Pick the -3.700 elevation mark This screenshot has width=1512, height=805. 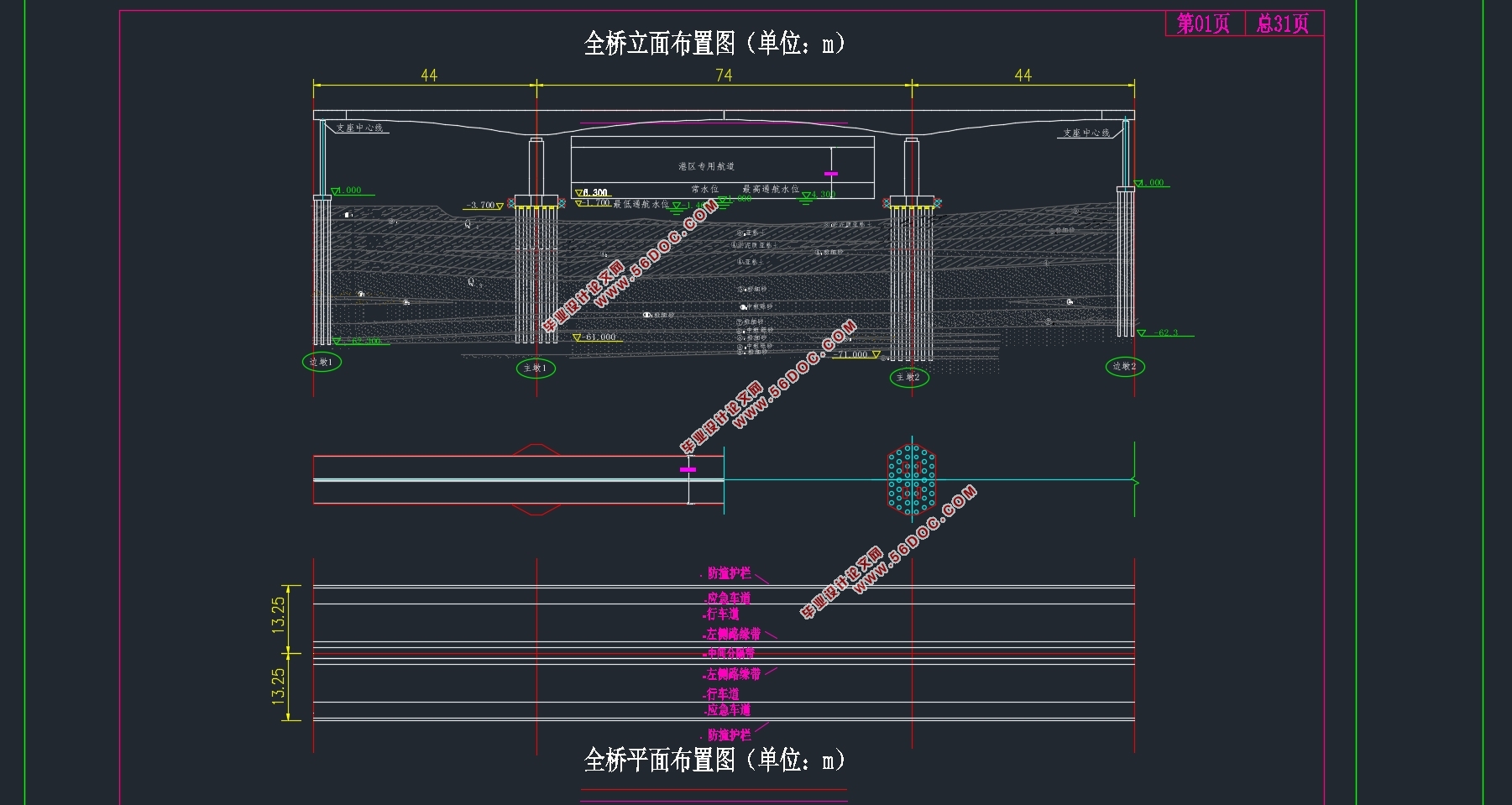tap(482, 206)
